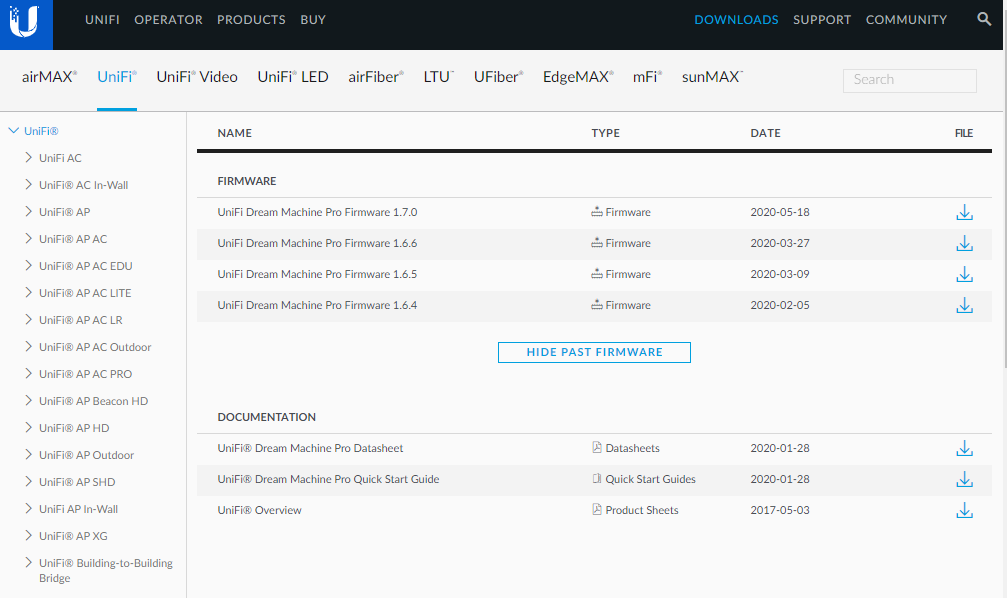Viewport: 1007px width, 598px height.
Task: Click the Ubiquiti logo icon
Action: point(27,22)
